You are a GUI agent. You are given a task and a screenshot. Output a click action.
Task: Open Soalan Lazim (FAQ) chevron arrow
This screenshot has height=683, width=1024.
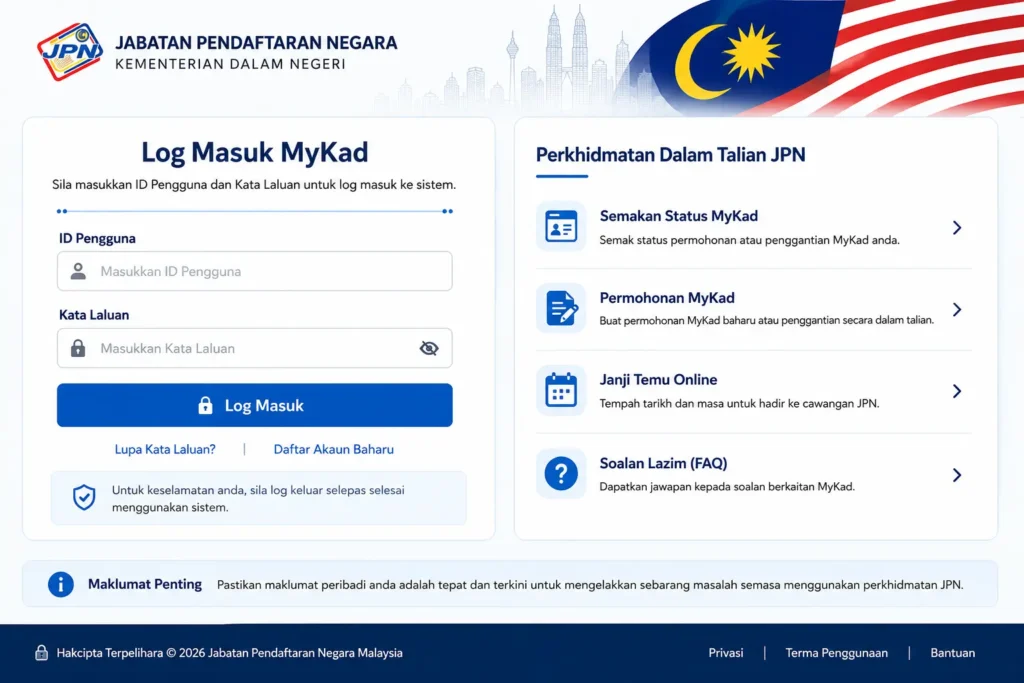957,475
